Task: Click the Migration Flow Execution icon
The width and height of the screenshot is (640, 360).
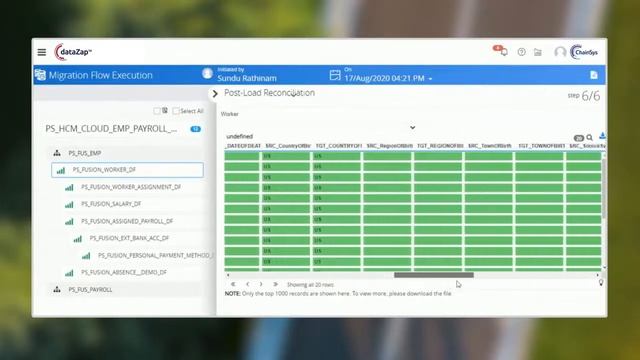Action: point(40,75)
